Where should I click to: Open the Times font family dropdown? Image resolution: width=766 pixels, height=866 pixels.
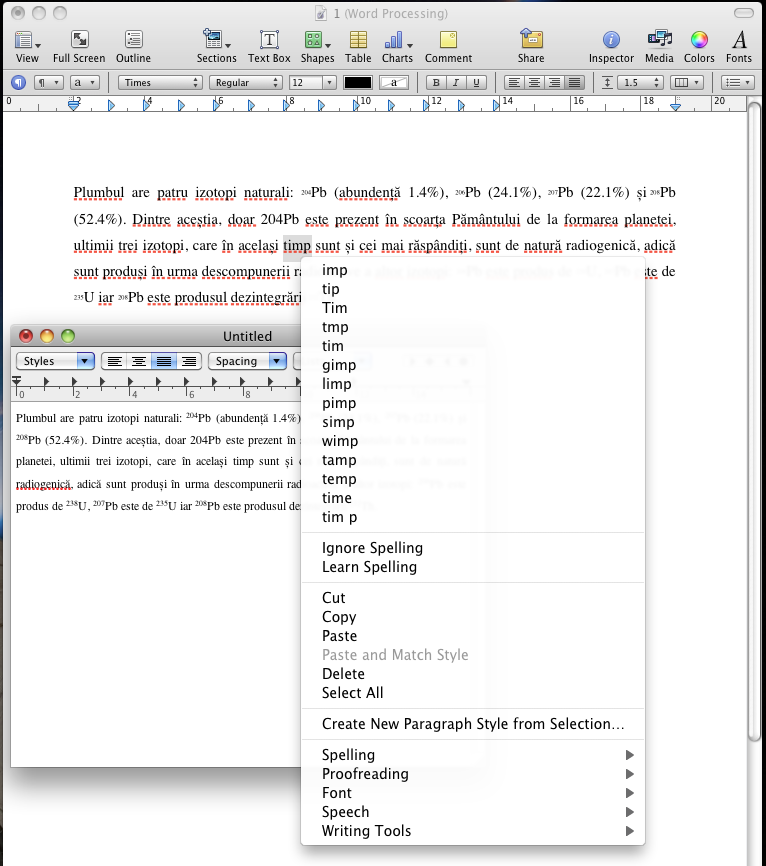(159, 83)
